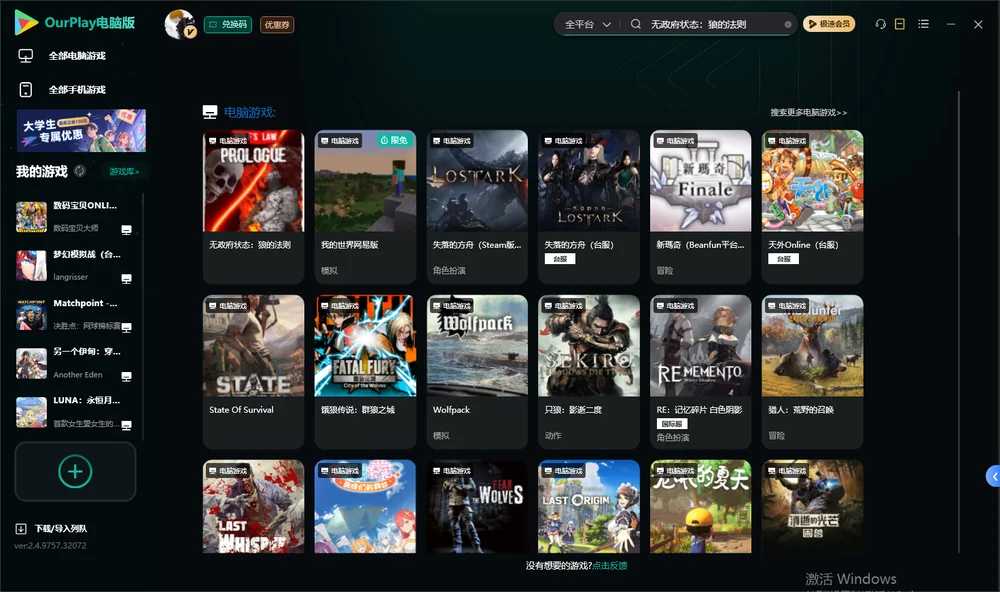
Task: Open the list menu icon in title bar
Action: coord(923,24)
